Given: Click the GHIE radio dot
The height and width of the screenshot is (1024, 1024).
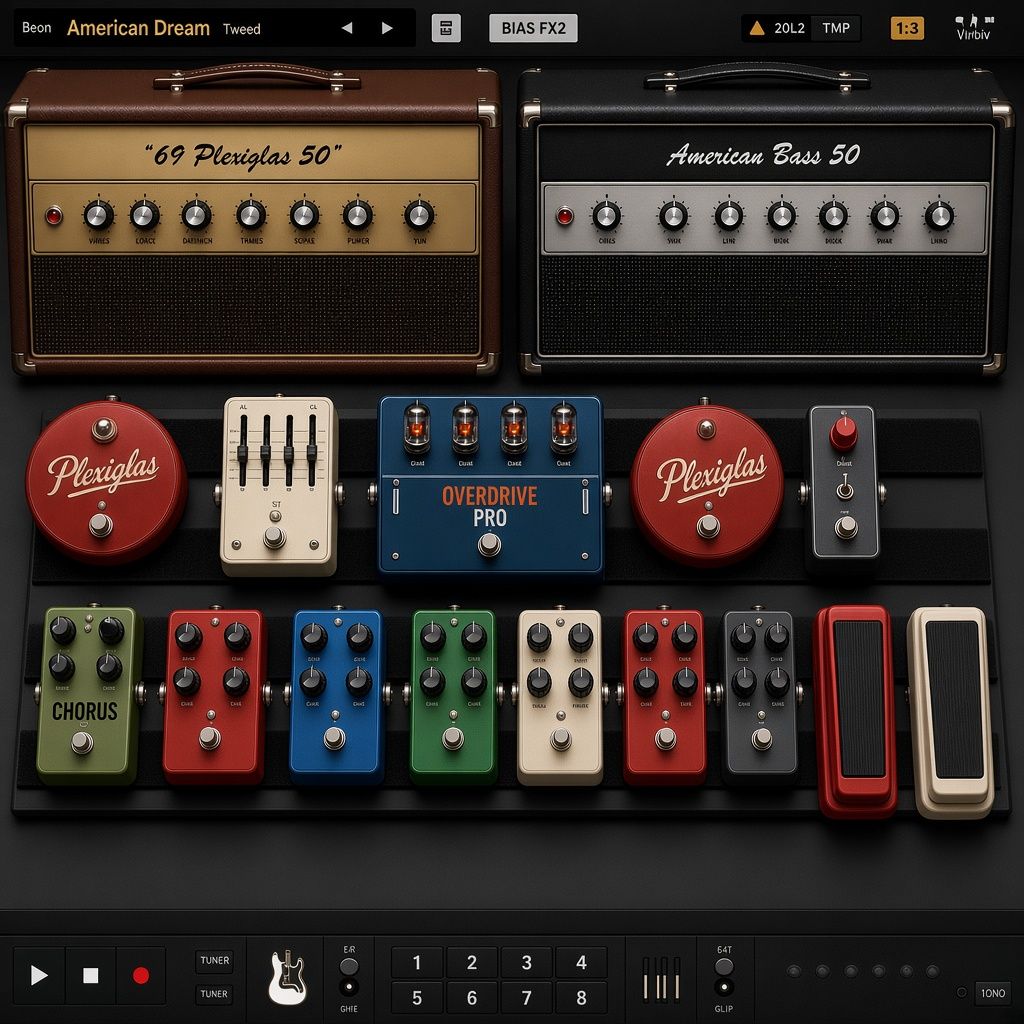Looking at the screenshot, I should (349, 987).
